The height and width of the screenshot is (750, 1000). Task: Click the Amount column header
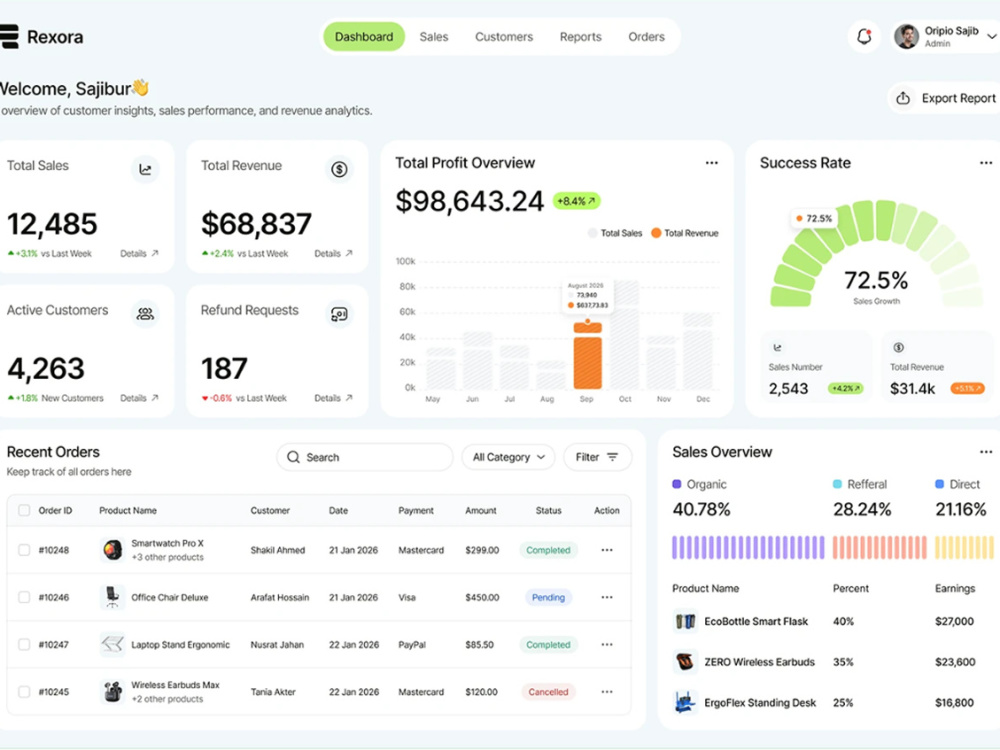(x=480, y=510)
